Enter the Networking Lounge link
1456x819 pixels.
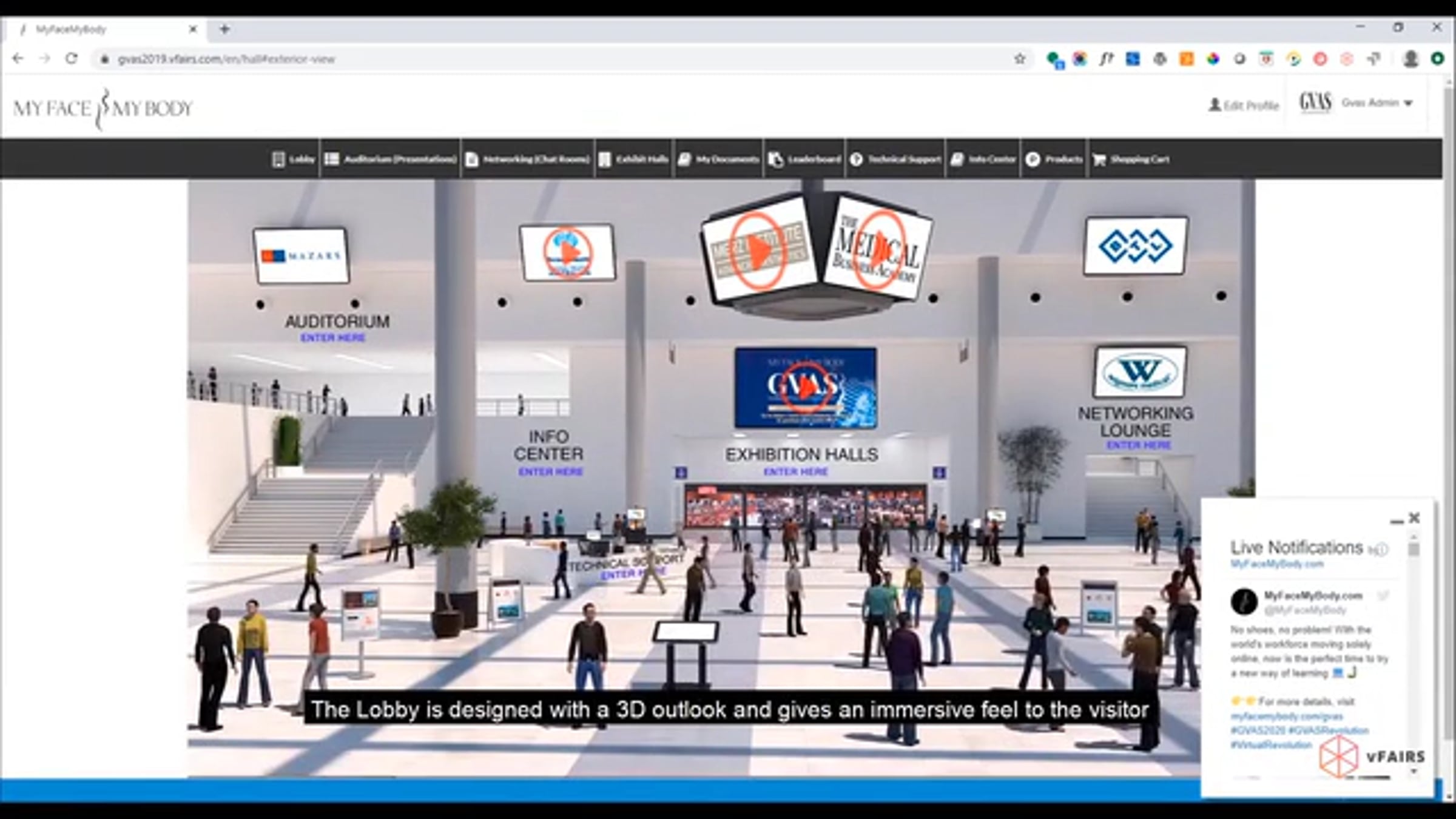[1138, 445]
